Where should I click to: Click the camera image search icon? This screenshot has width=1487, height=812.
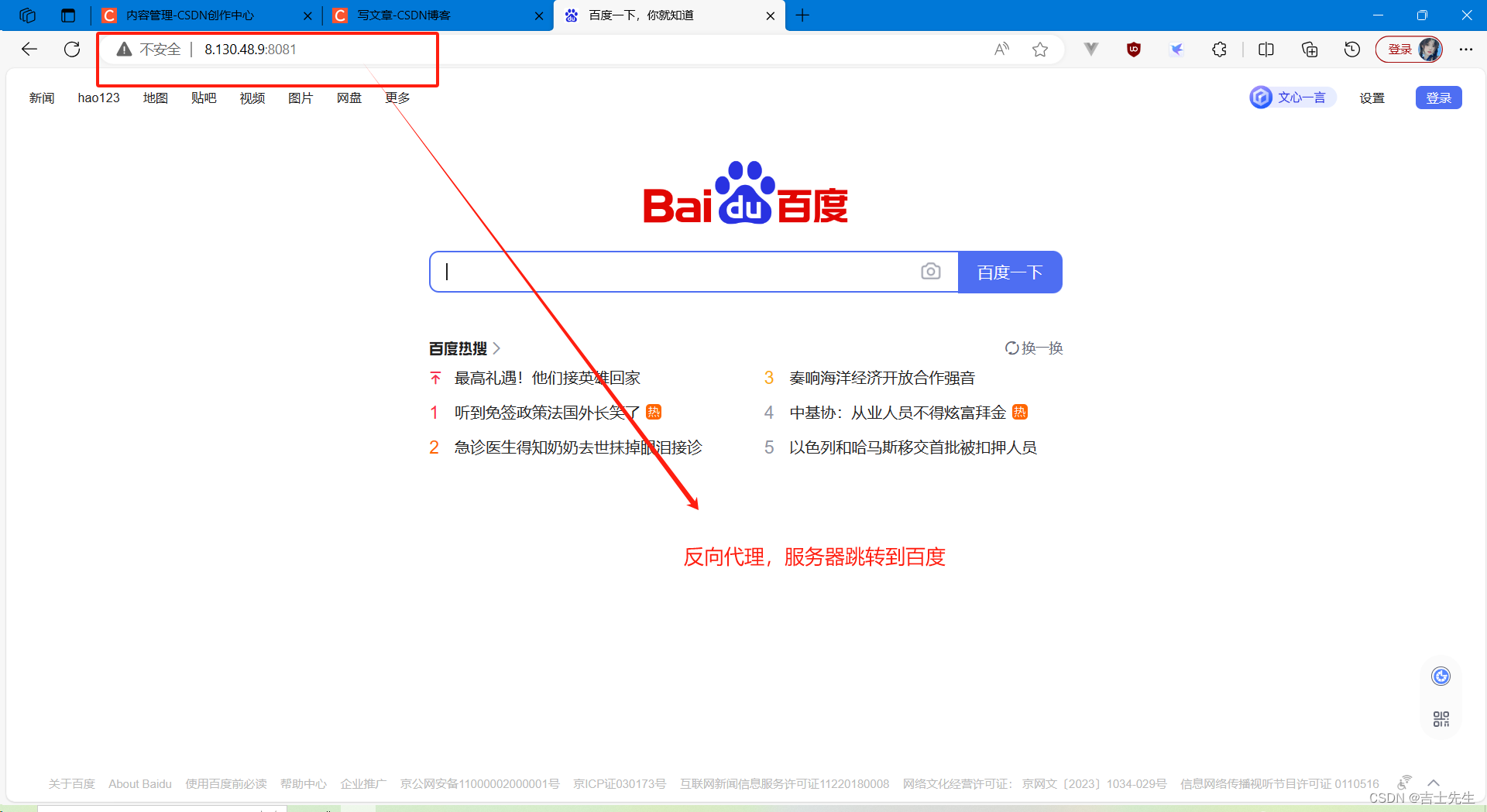pyautogui.click(x=931, y=272)
